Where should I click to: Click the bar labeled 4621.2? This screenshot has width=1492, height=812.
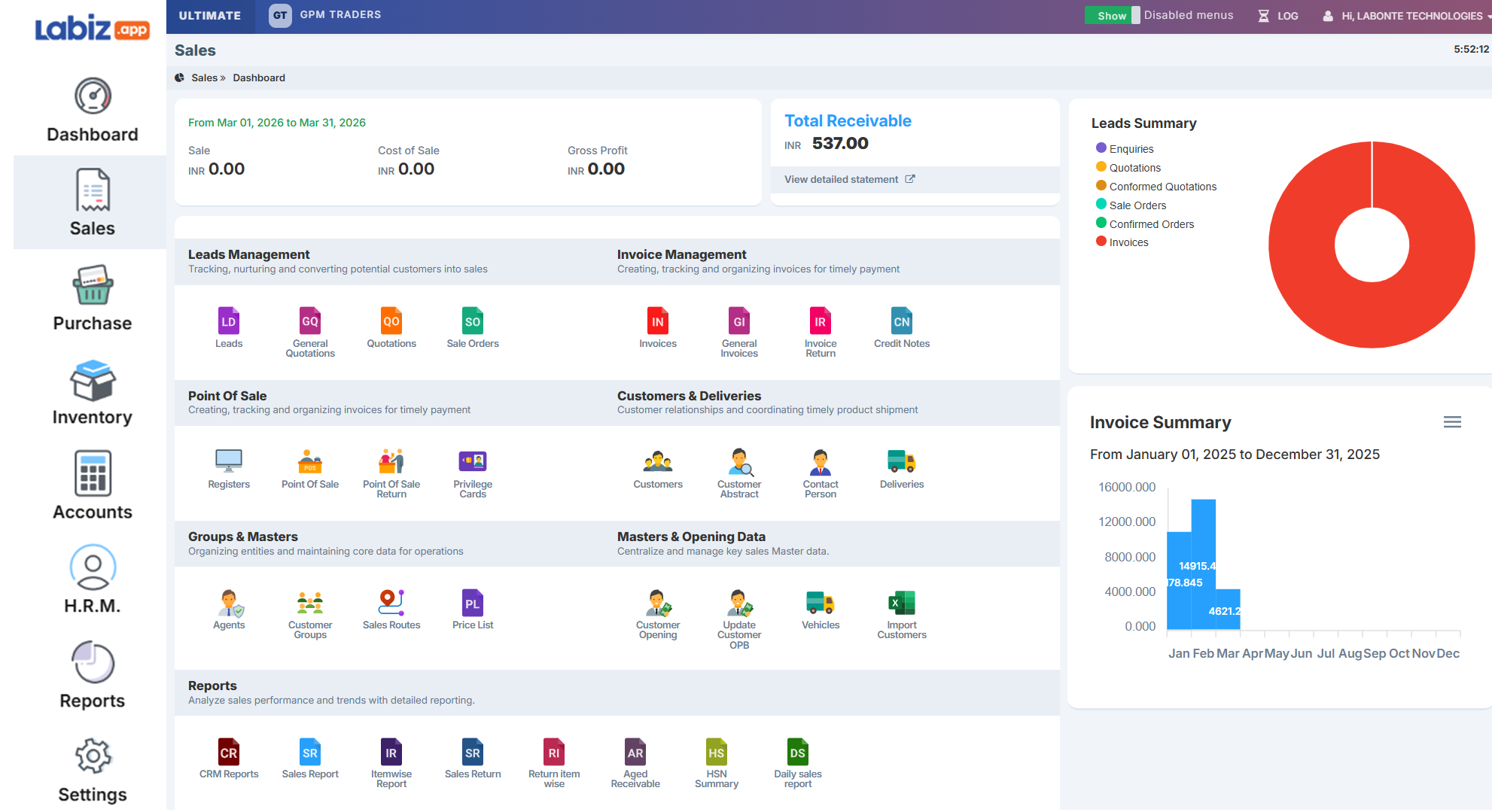tap(1228, 610)
